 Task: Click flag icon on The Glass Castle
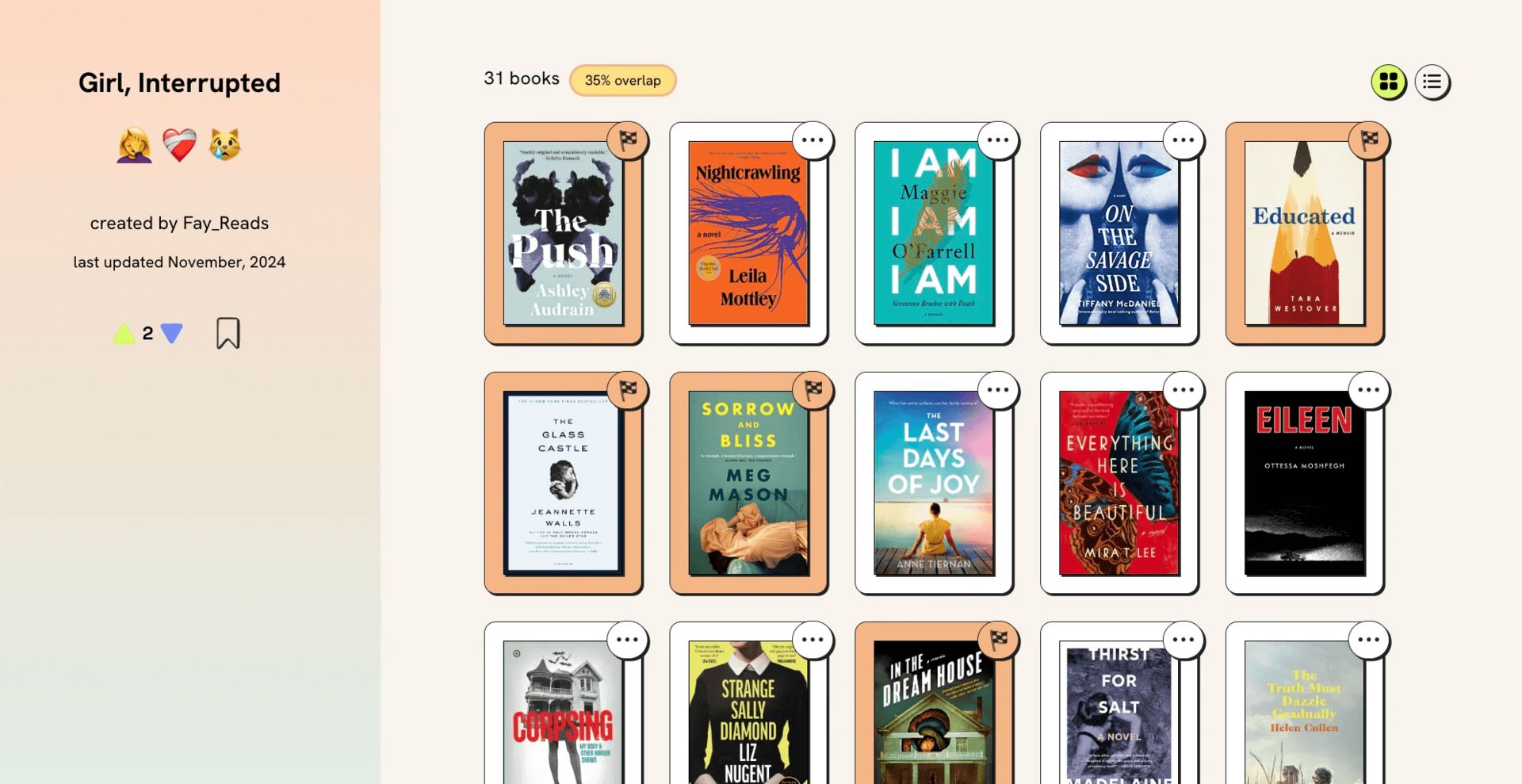coord(628,390)
